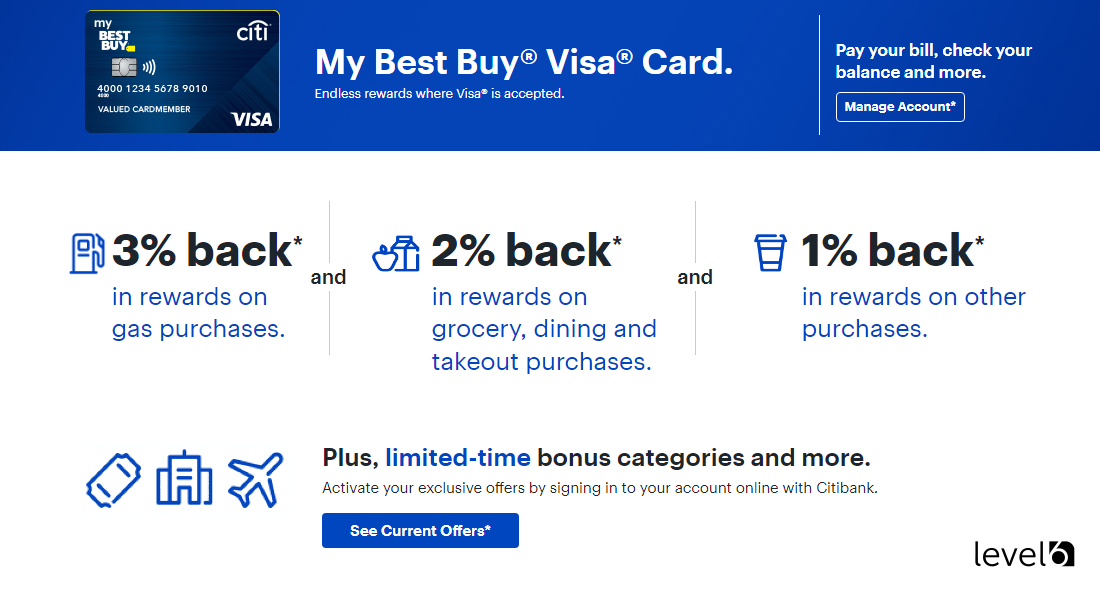Image resolution: width=1100 pixels, height=589 pixels.
Task: Click the See Current Offers button
Action: pyautogui.click(x=420, y=530)
